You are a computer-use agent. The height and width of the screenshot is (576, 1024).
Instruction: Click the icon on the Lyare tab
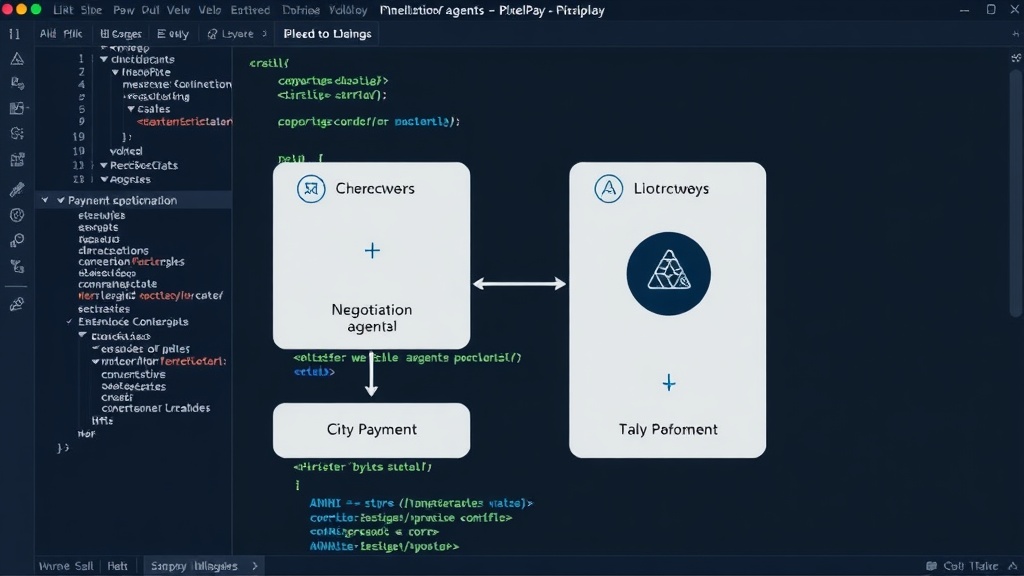(212, 34)
